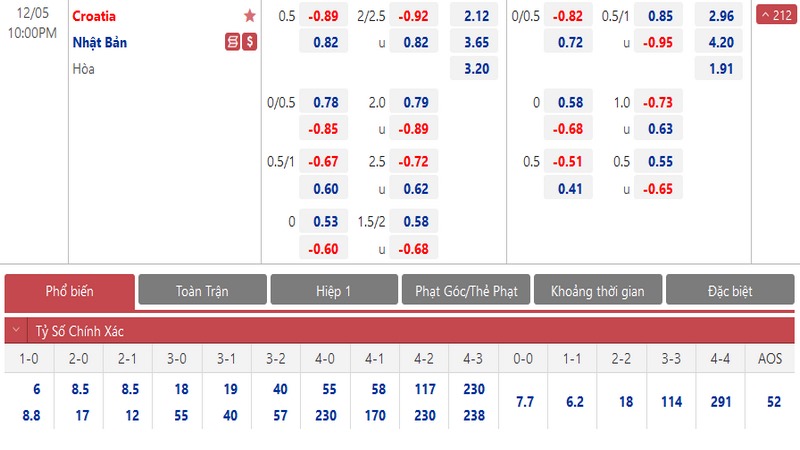Click the Nhật Bản team name
The image size is (800, 450).
[x=100, y=43]
